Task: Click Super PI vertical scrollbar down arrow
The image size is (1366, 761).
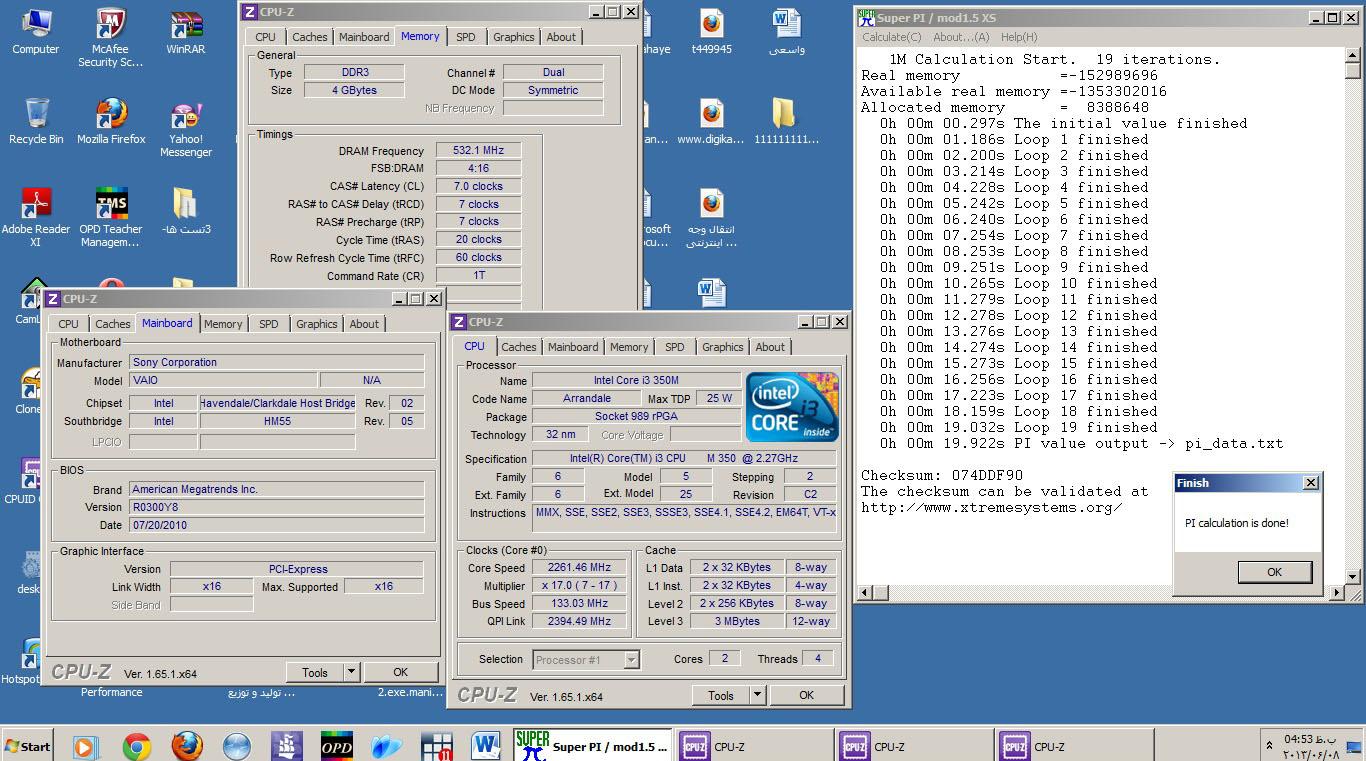Action: (1352, 577)
